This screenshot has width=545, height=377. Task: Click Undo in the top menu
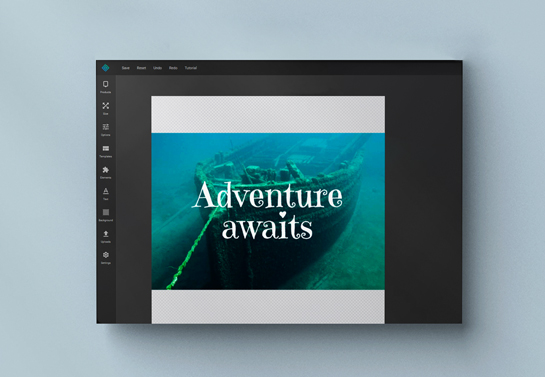(157, 68)
